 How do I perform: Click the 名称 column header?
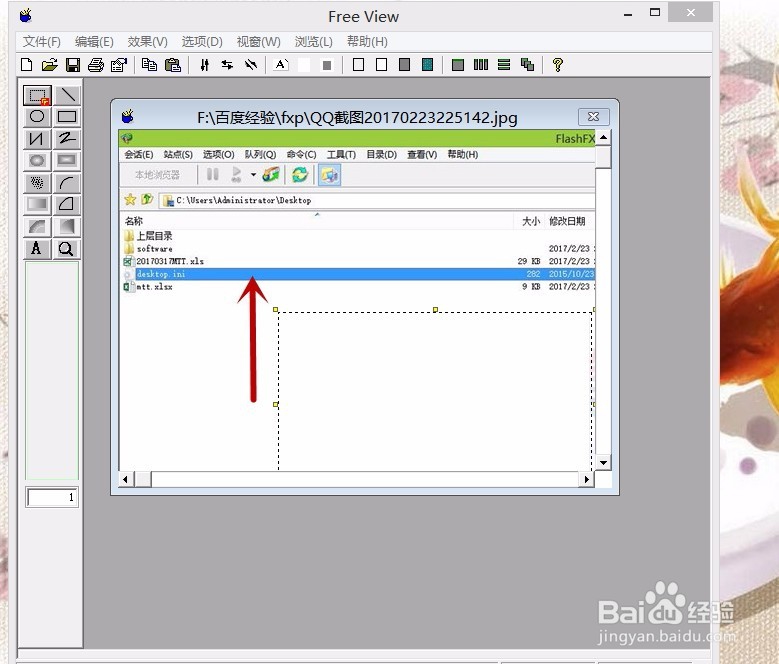pos(134,221)
